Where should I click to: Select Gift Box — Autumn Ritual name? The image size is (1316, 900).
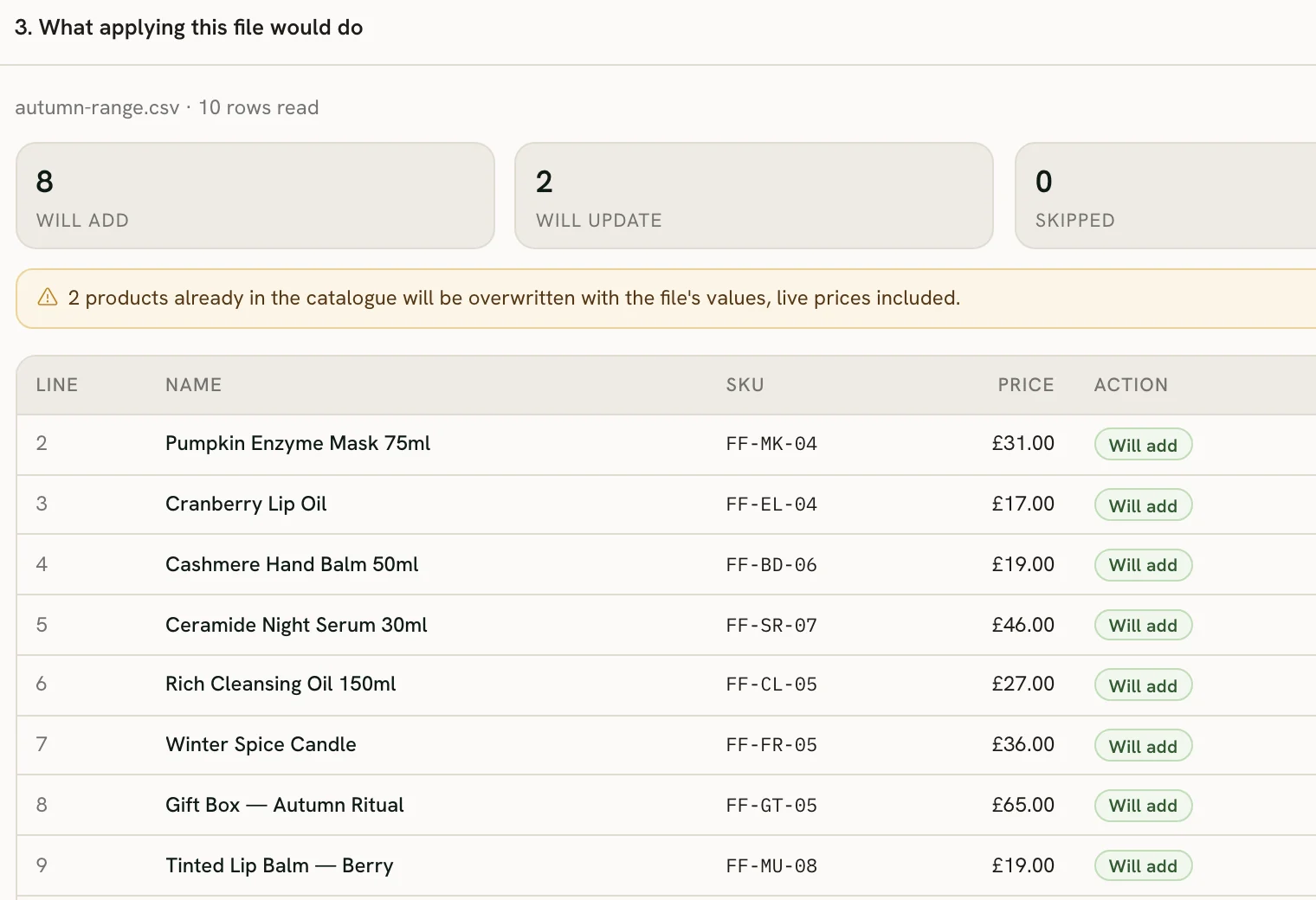coord(285,805)
